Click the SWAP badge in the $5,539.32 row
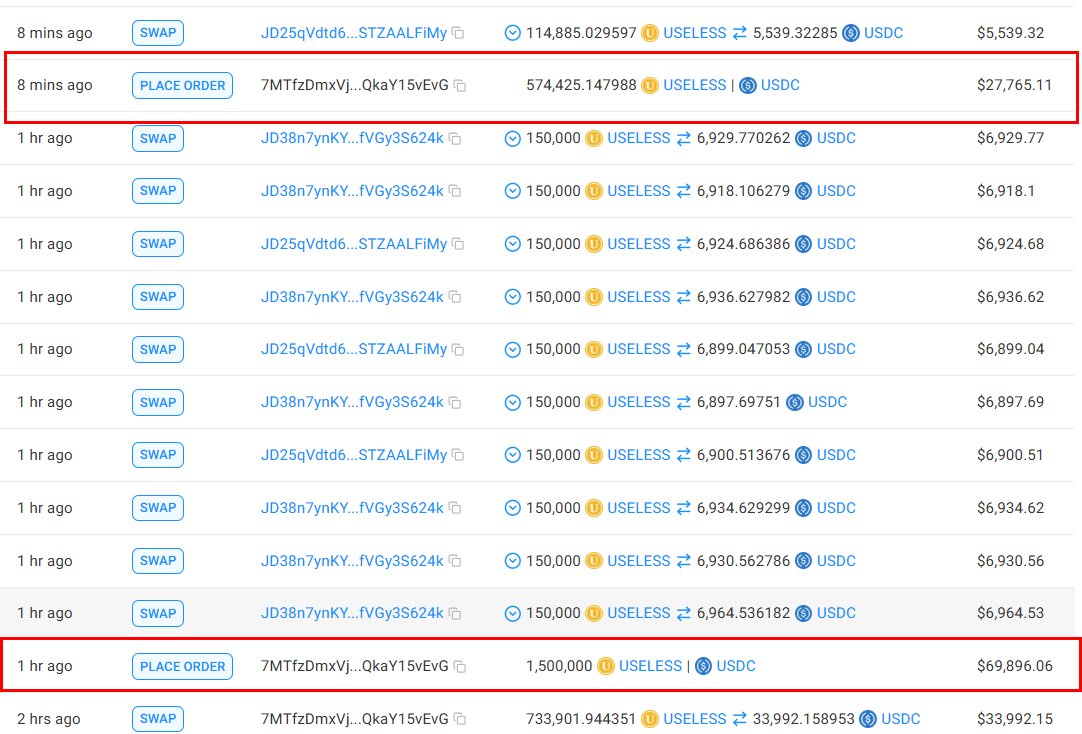The height and width of the screenshot is (734, 1082). (x=158, y=32)
